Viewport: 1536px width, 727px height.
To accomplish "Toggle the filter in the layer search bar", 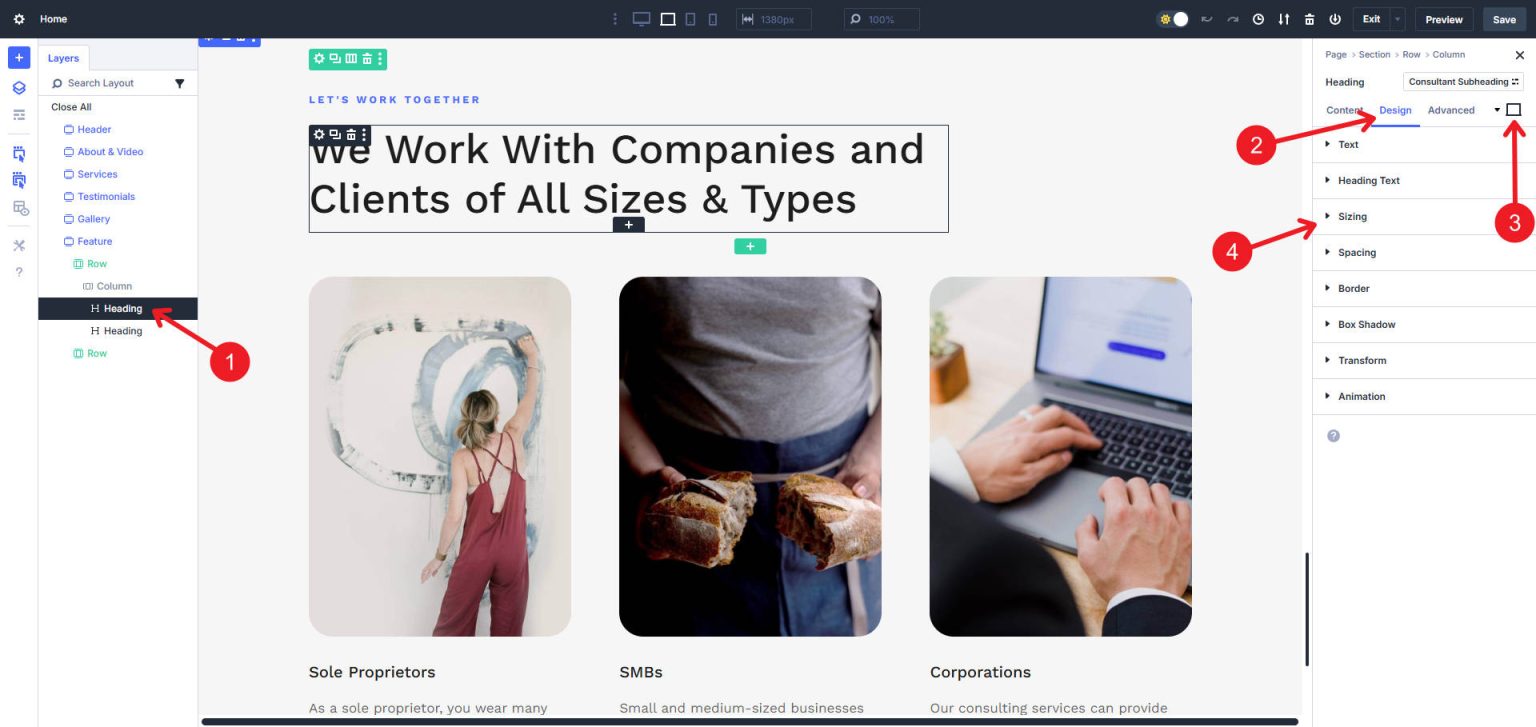I will pos(180,83).
